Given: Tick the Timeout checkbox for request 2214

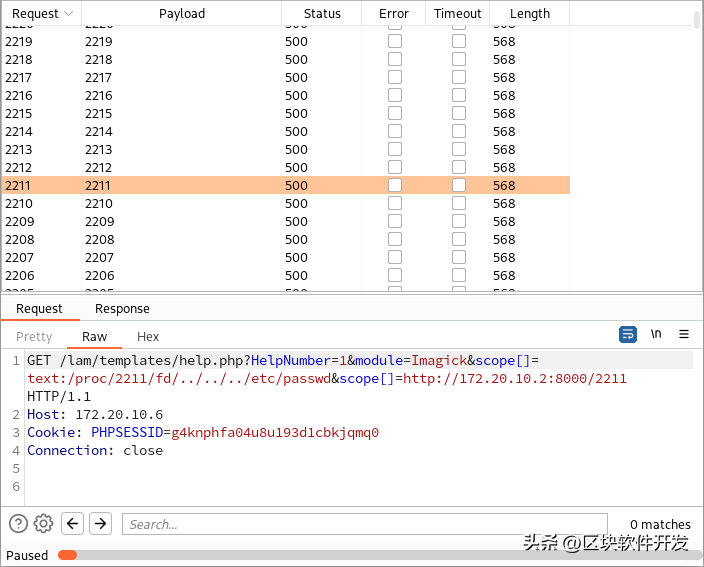Looking at the screenshot, I should pyautogui.click(x=458, y=131).
